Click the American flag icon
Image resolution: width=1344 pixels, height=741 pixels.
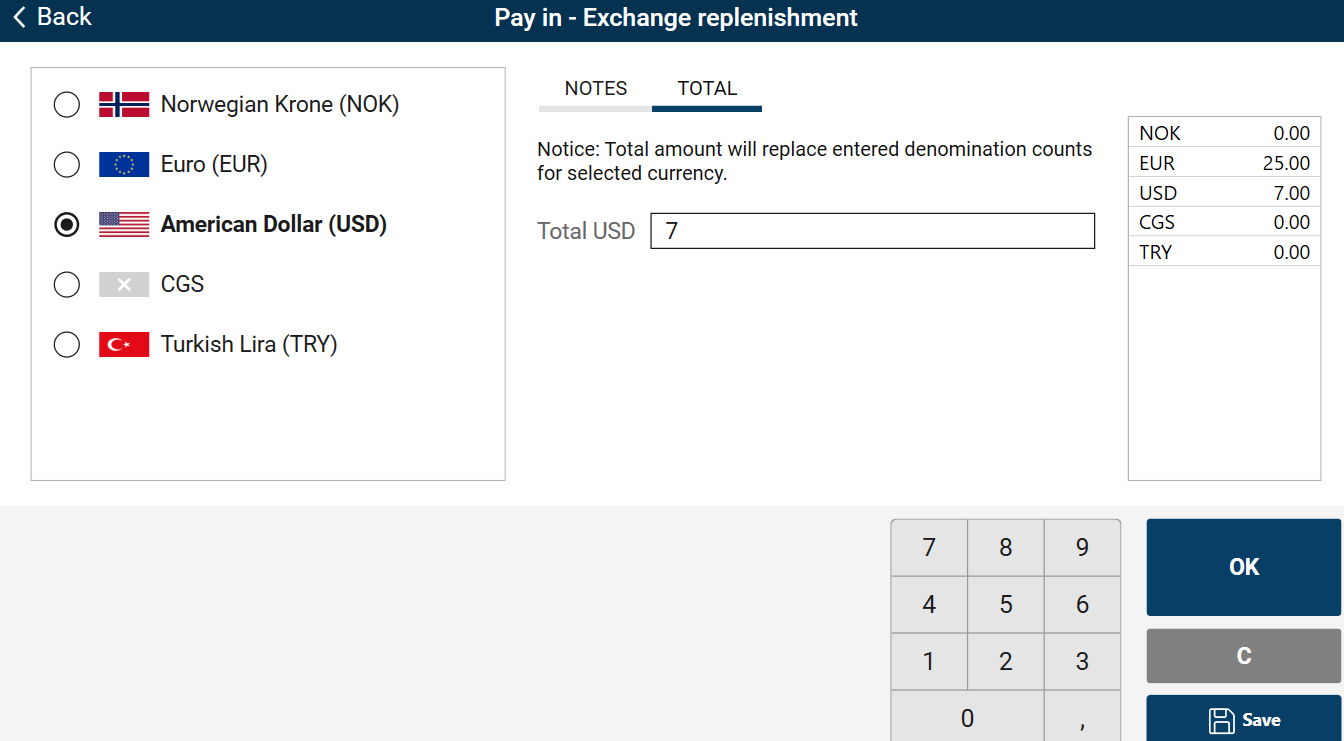pos(124,225)
